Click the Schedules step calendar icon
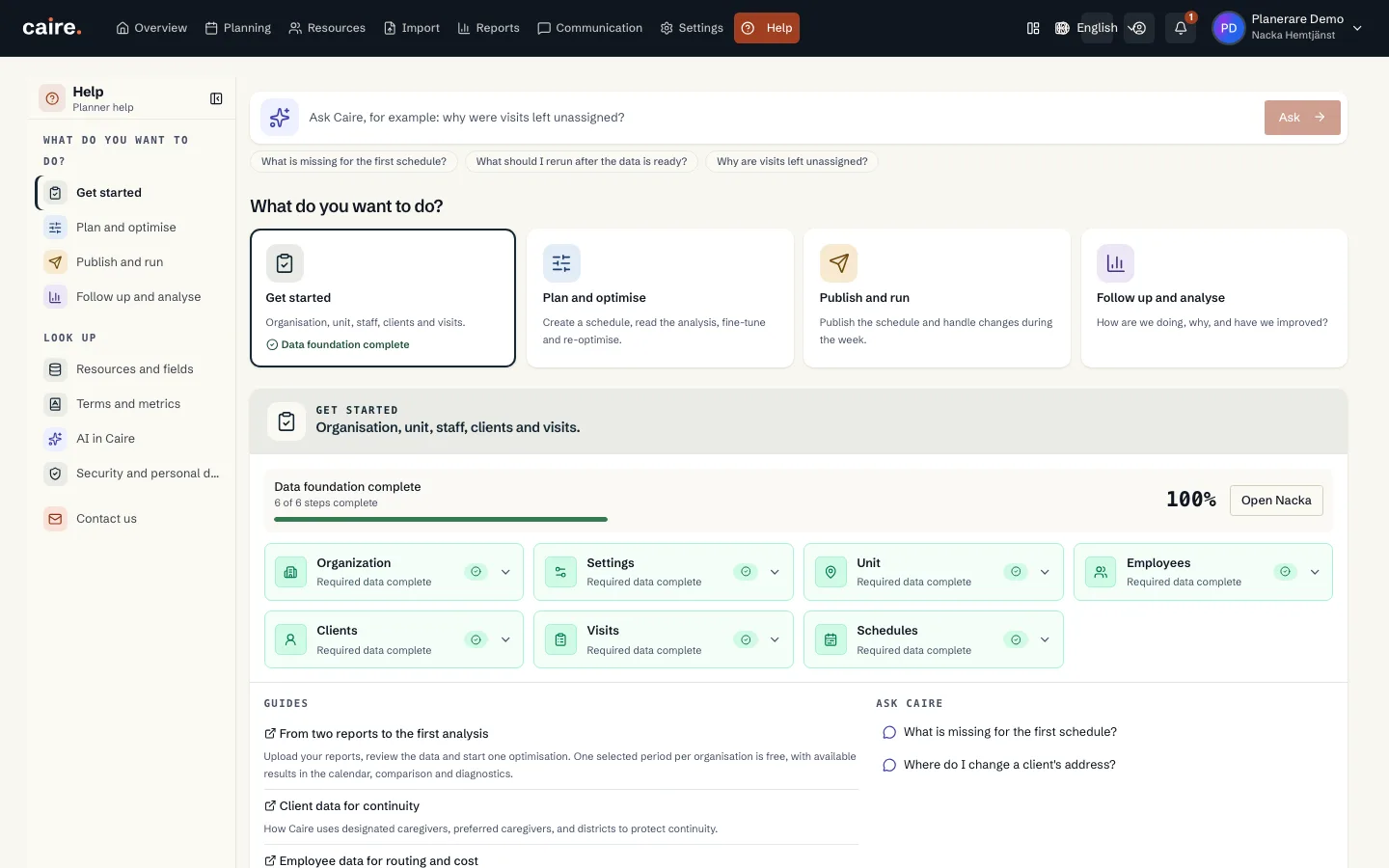 point(831,639)
